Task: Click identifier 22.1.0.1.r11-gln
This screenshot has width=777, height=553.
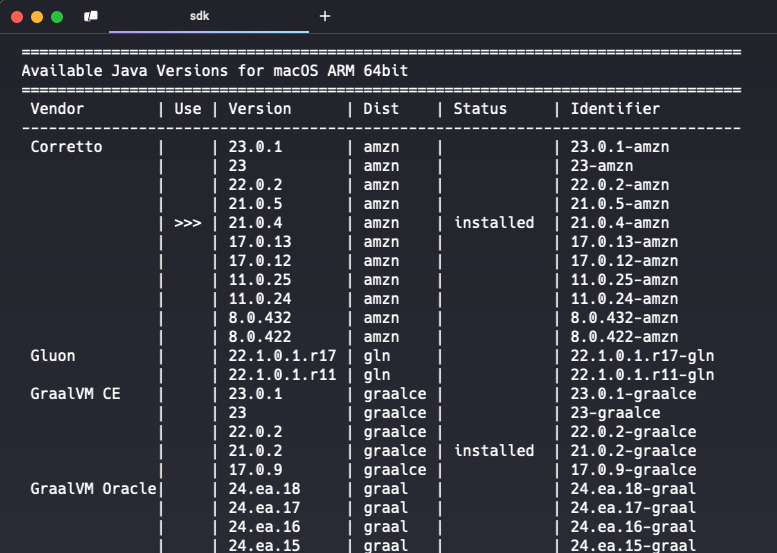Action: (x=642, y=375)
